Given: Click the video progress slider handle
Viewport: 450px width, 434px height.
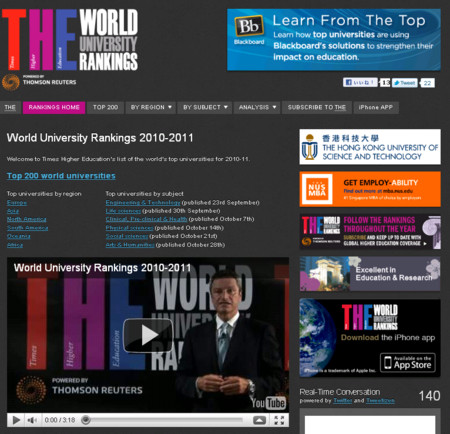Looking at the screenshot, I should (x=86, y=420).
